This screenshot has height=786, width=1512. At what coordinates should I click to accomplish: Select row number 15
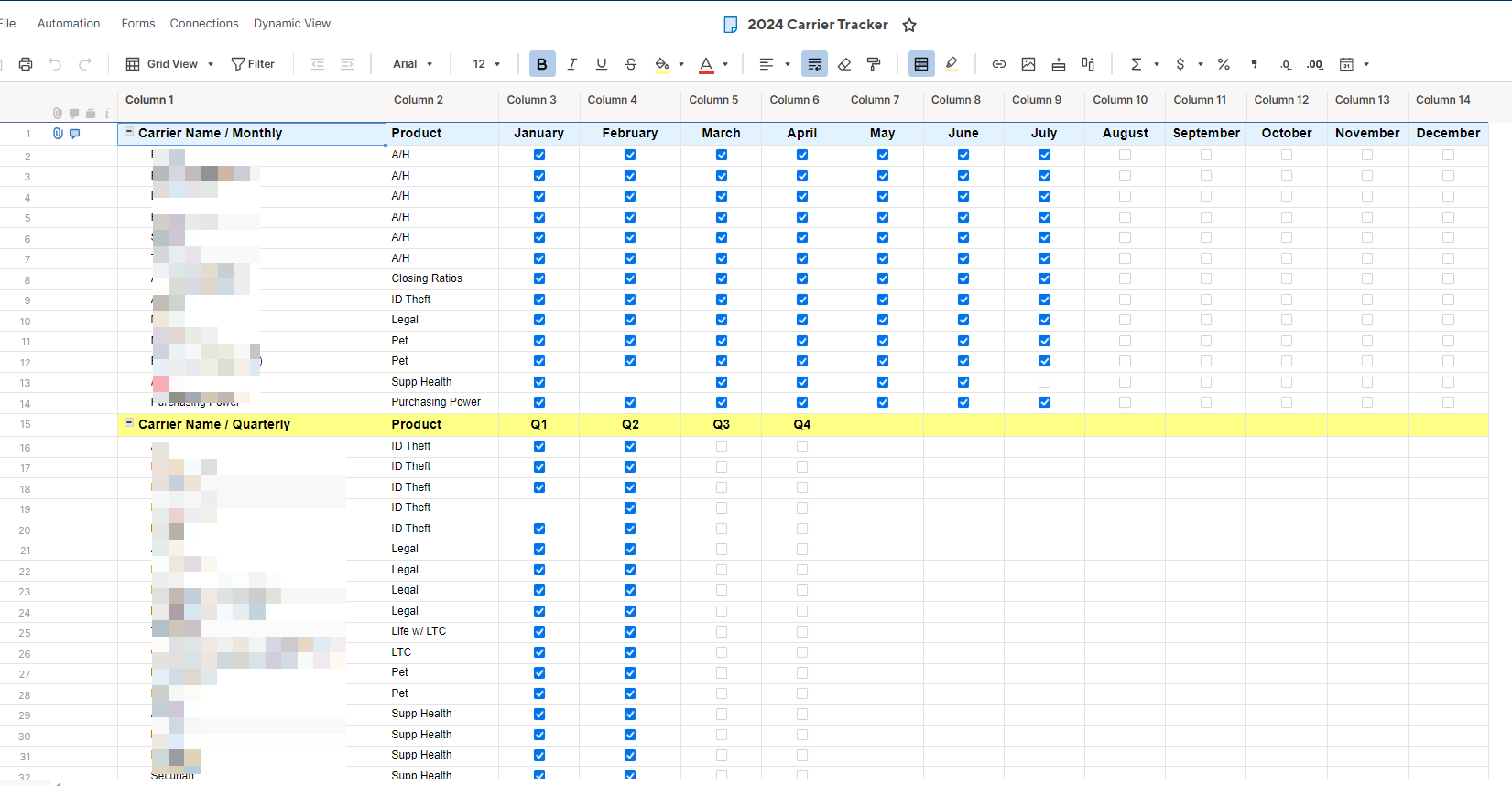[x=26, y=425]
